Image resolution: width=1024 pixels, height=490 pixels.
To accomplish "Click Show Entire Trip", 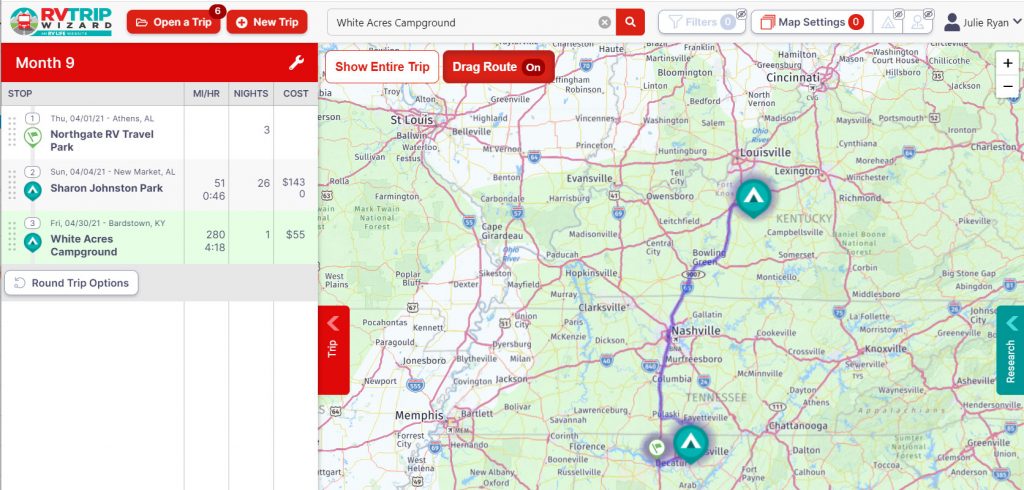I will coord(382,67).
